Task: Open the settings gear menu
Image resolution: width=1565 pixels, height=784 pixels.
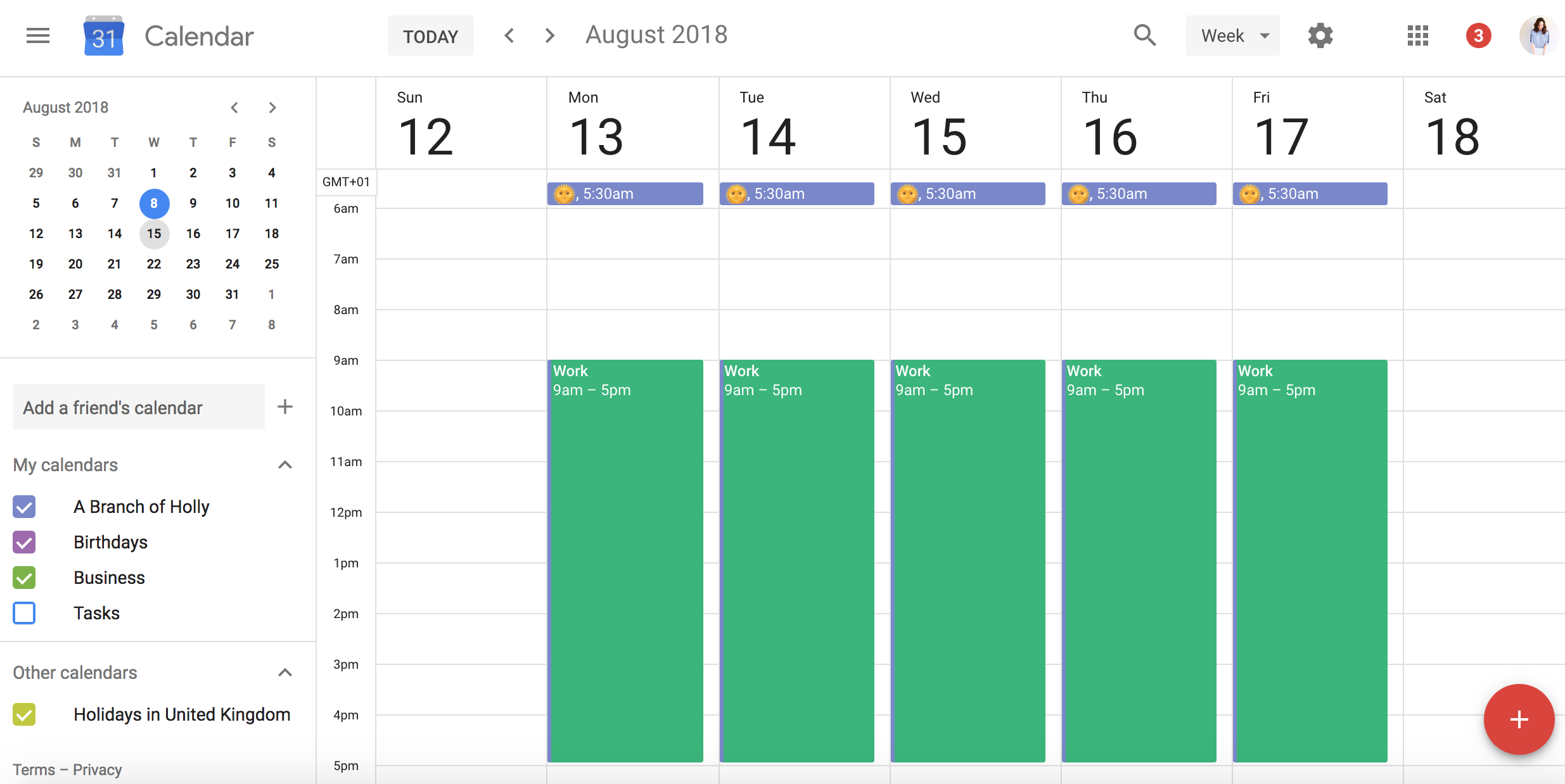Action: (x=1320, y=35)
